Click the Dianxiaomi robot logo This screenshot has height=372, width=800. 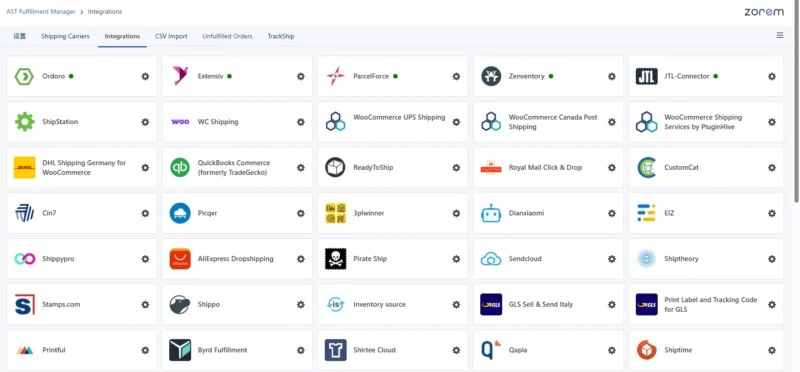point(491,213)
